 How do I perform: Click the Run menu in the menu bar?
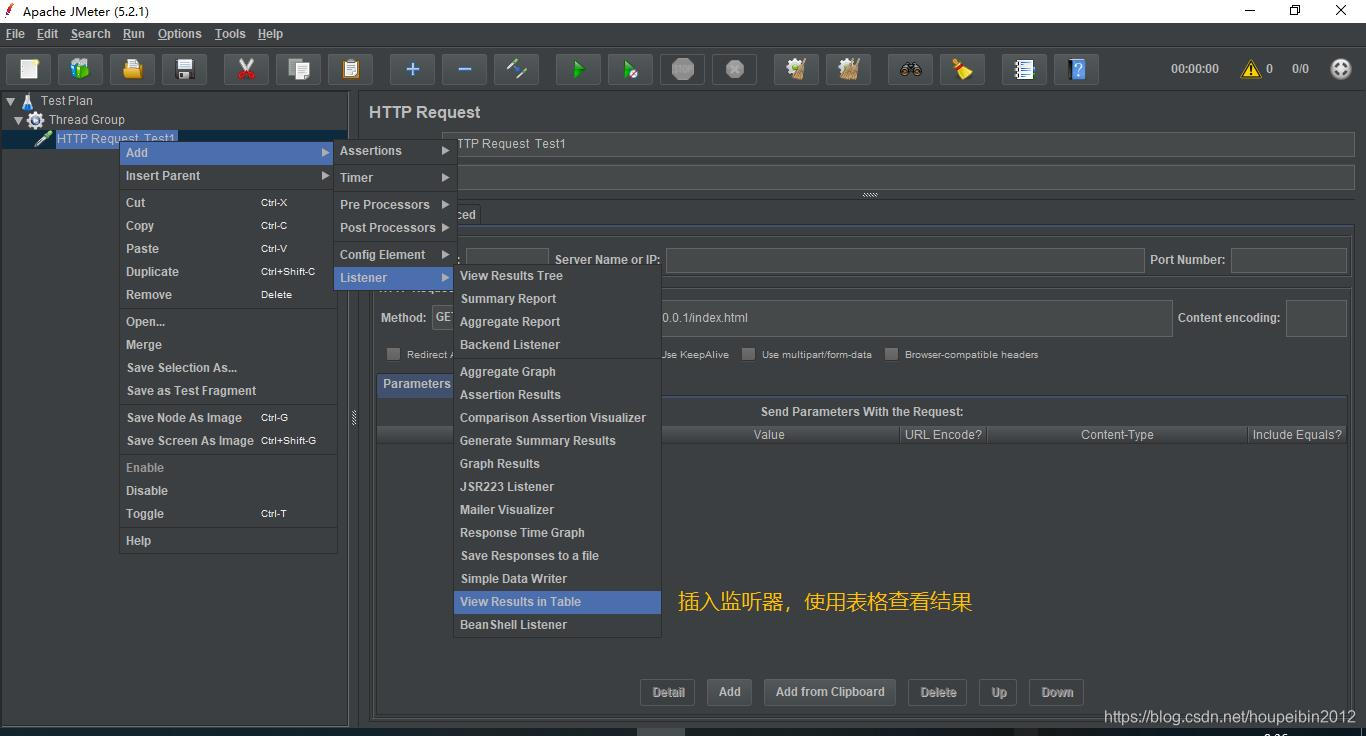[133, 34]
